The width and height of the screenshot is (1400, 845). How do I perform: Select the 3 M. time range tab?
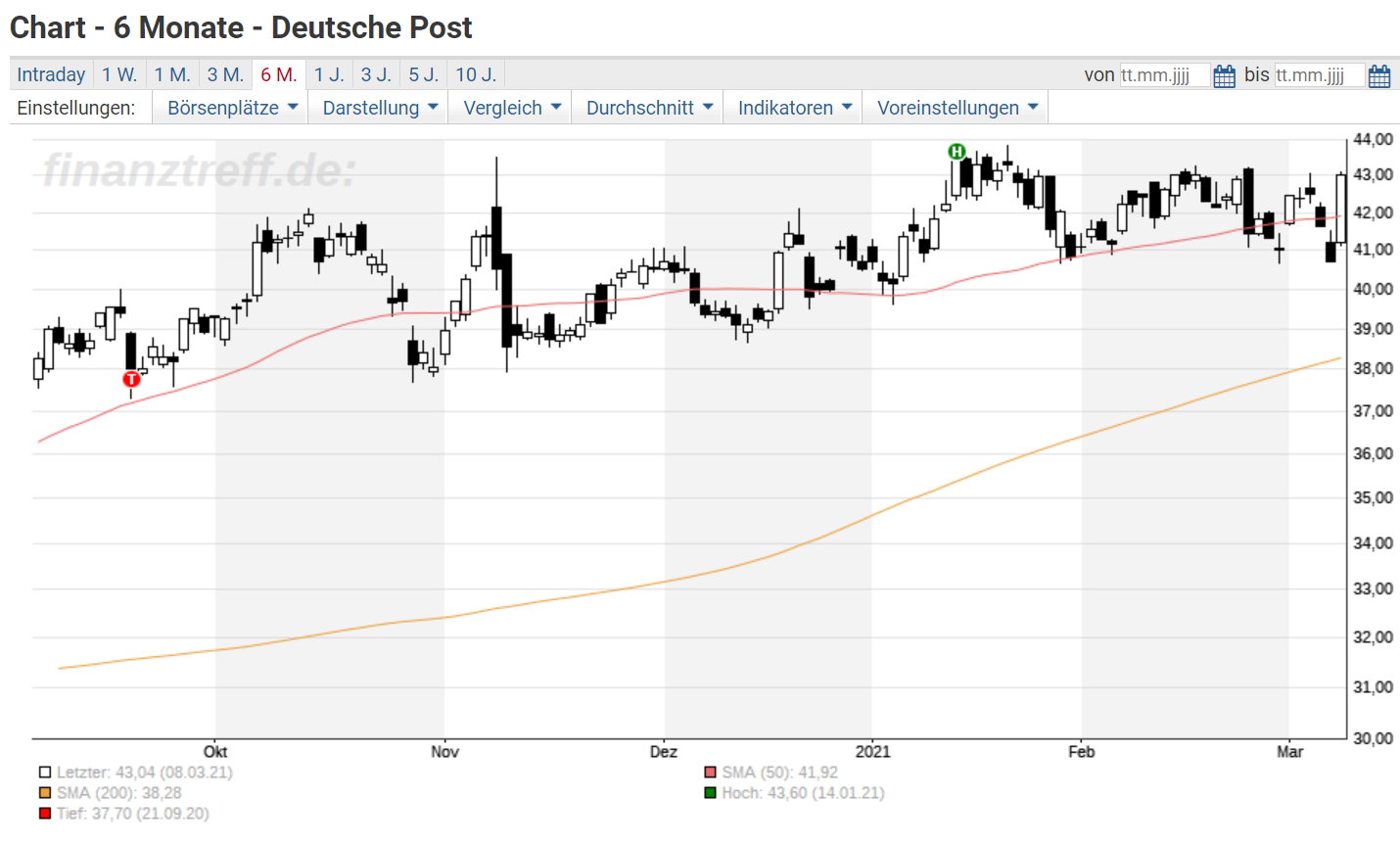click(x=225, y=74)
